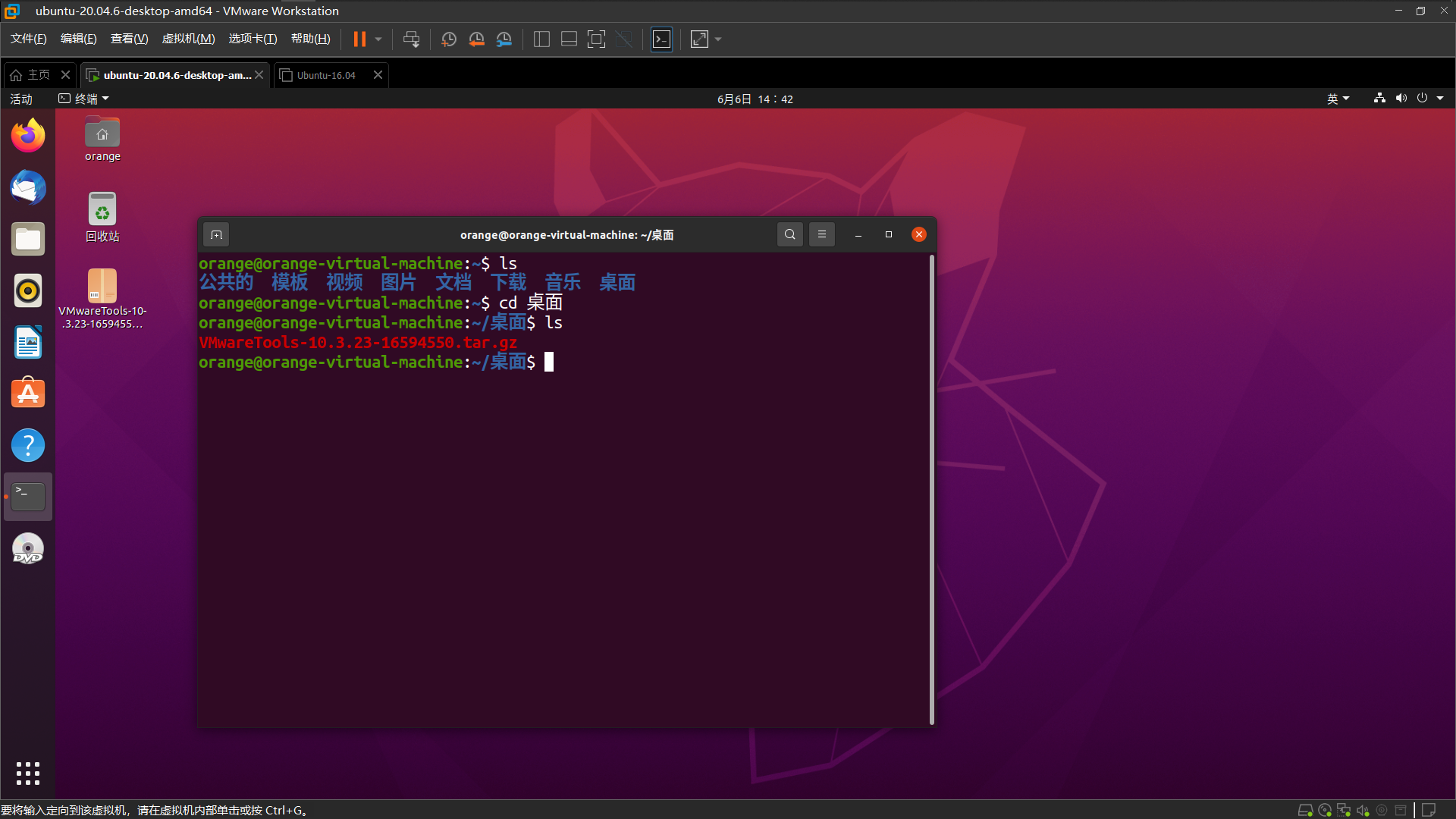Open the snapshot manager

[504, 39]
